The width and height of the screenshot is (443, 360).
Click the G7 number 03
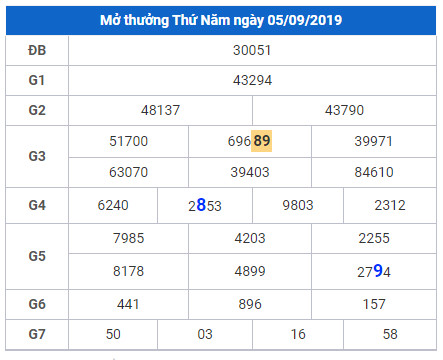[205, 334]
